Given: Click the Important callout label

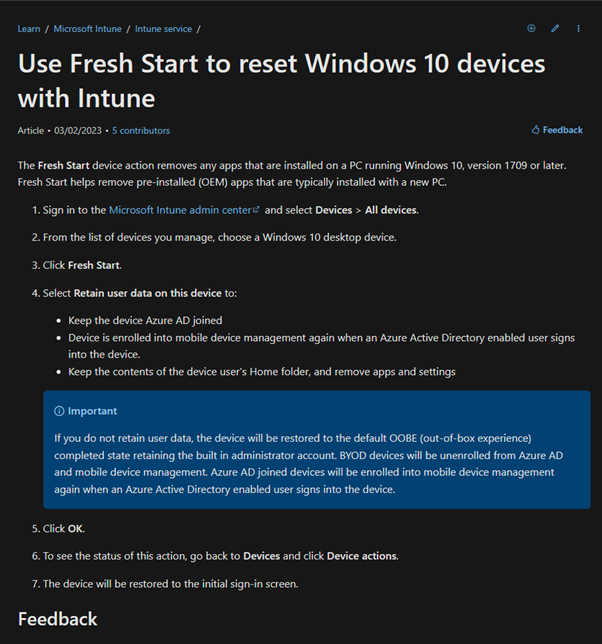Looking at the screenshot, I should (92, 411).
